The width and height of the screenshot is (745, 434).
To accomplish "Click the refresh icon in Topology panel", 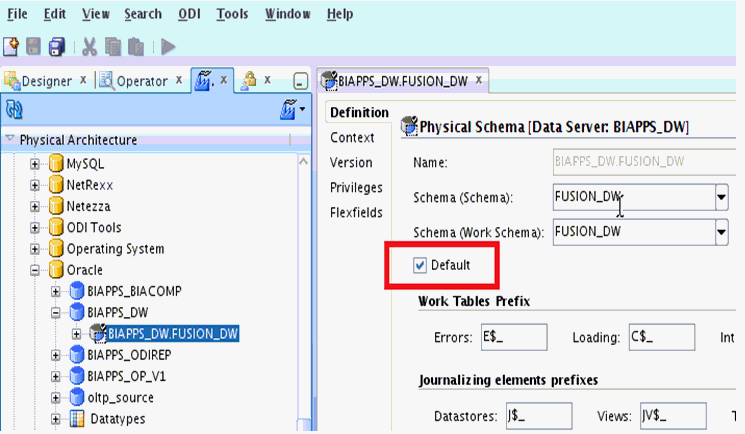I will pyautogui.click(x=14, y=110).
